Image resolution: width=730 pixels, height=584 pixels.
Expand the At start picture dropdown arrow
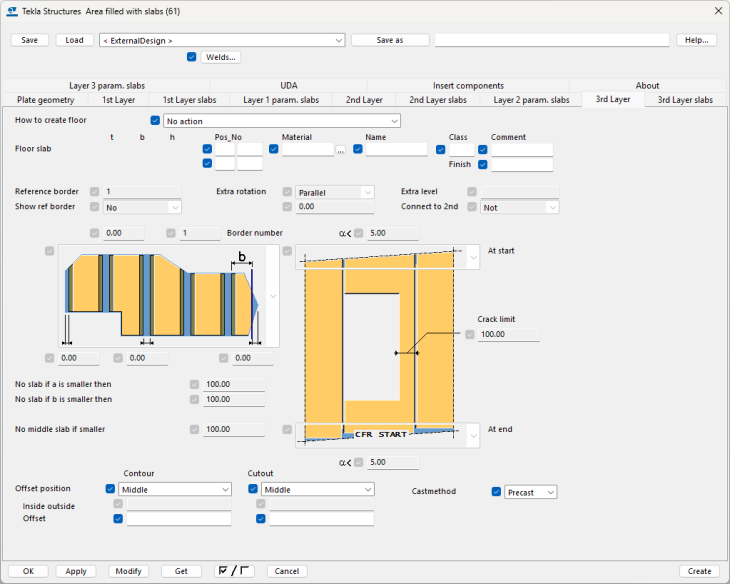[473, 257]
